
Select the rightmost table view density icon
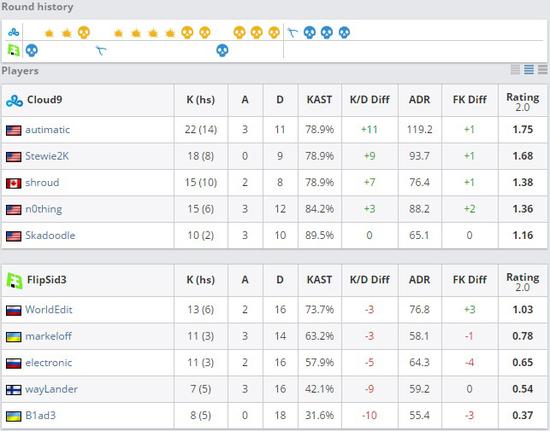tap(543, 69)
